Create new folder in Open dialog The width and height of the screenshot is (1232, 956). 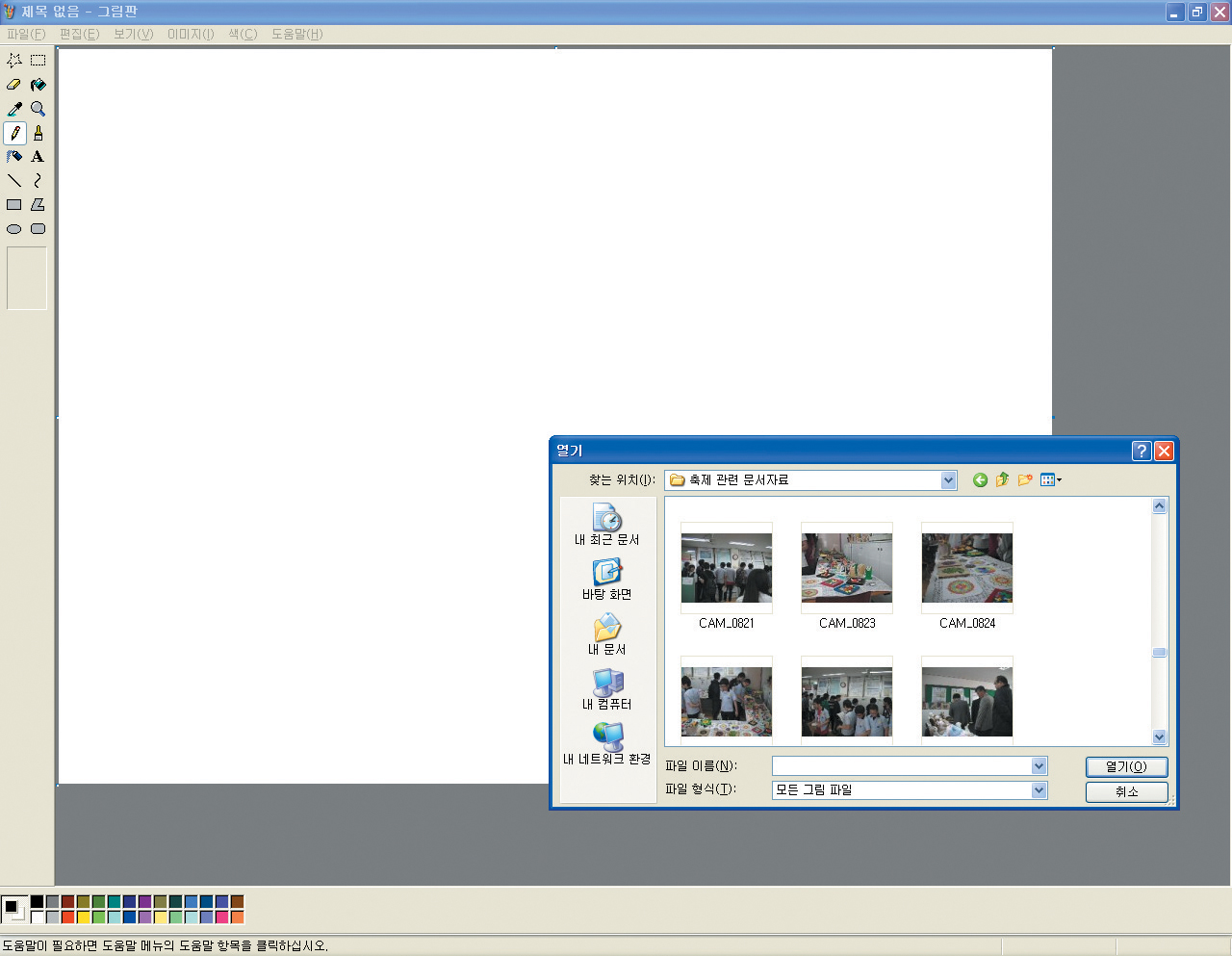pos(1025,480)
